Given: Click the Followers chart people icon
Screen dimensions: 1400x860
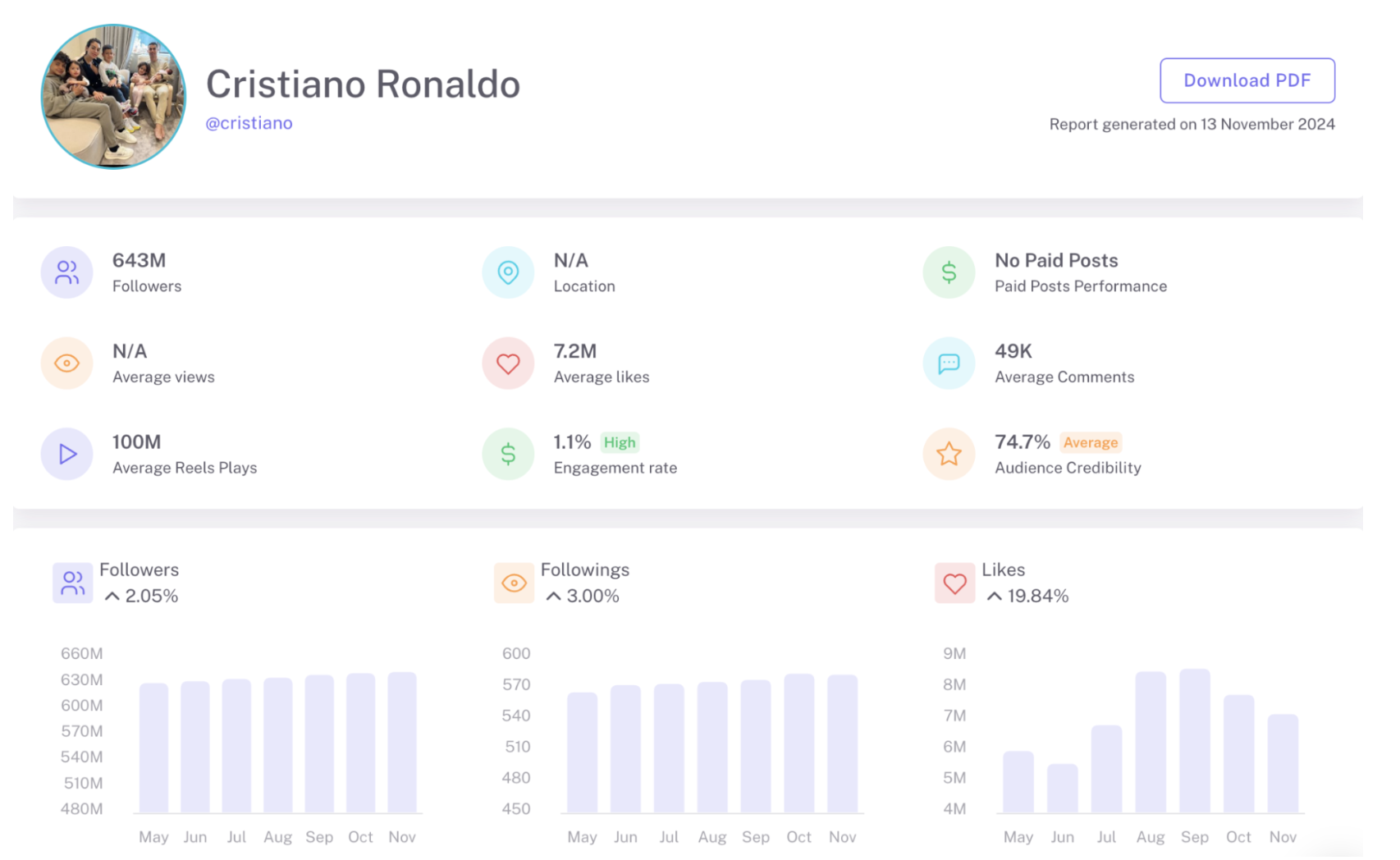Looking at the screenshot, I should [x=73, y=583].
